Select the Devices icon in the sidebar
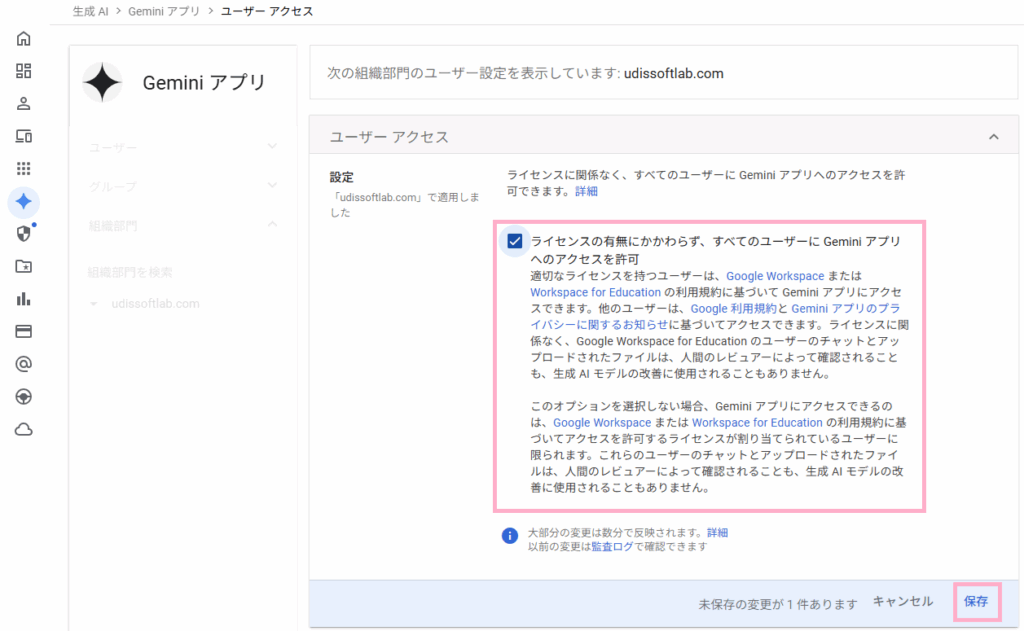 point(24,136)
